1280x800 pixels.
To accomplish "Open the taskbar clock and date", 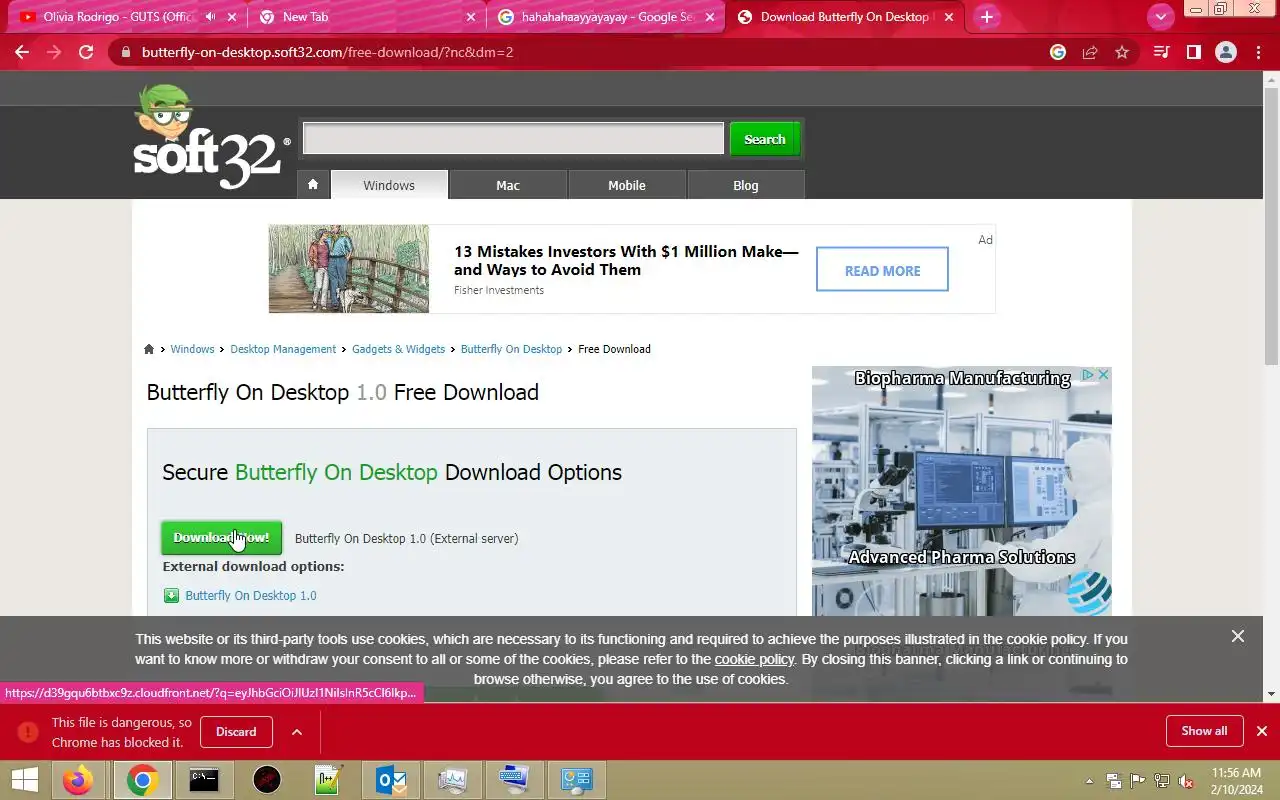I will point(1236,781).
